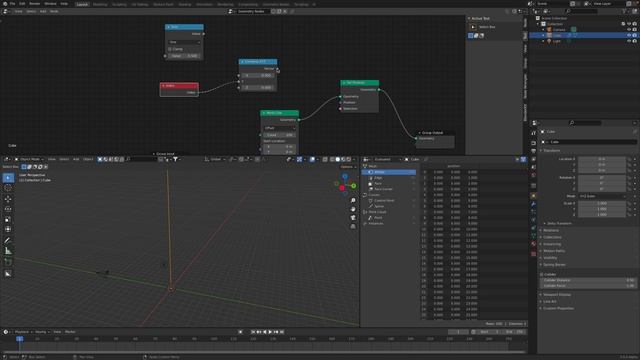Select the Transform tool in viewport toolbar
640x360 pixels.
(8, 229)
